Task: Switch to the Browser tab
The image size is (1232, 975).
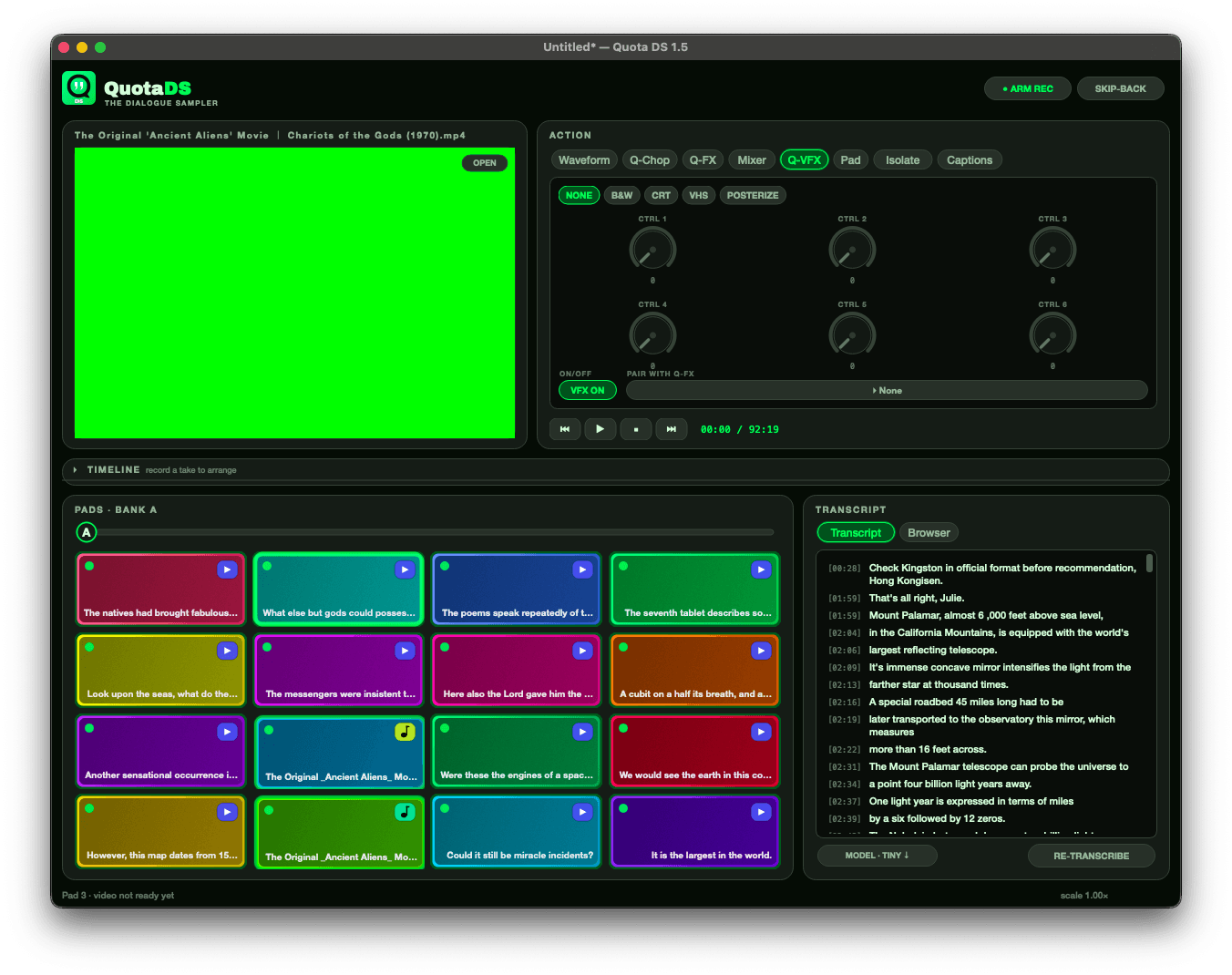Action: tap(929, 533)
